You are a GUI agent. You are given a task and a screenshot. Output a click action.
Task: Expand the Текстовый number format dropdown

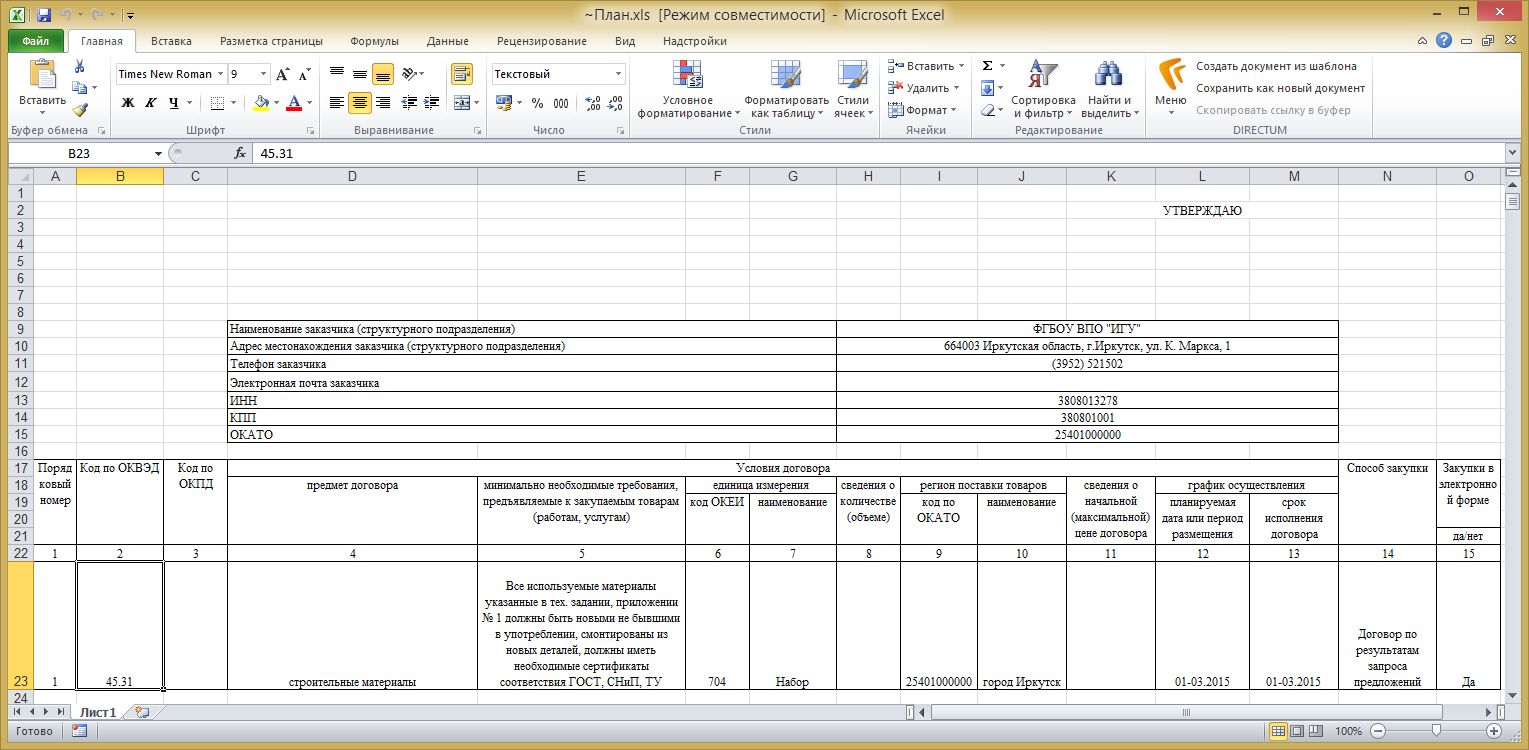click(618, 74)
